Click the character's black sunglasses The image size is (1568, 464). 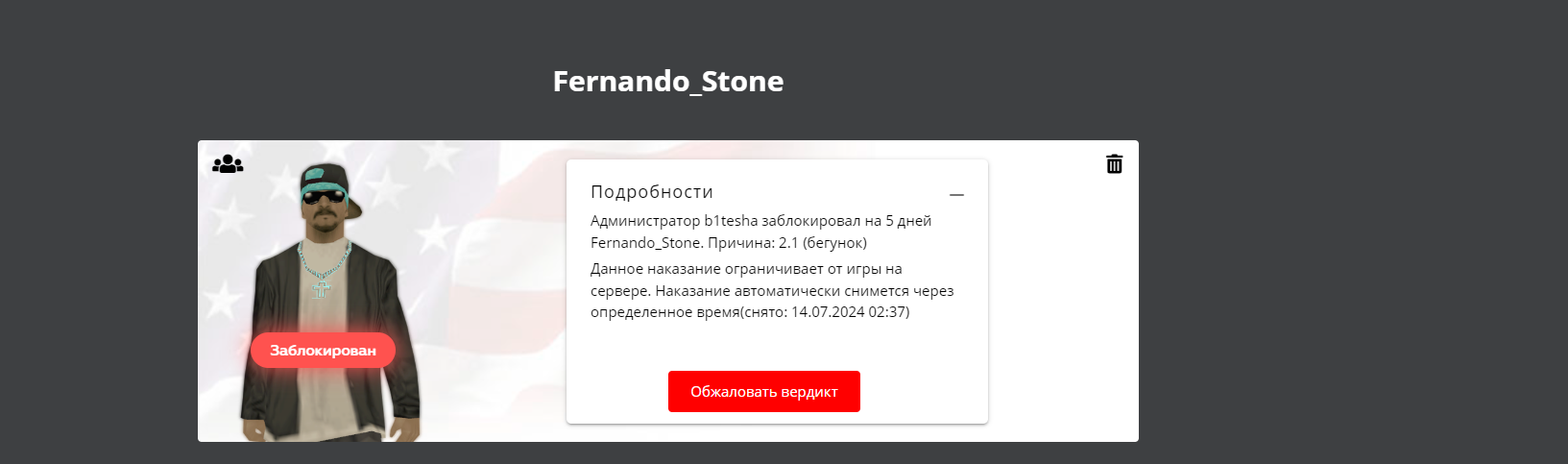tap(323, 197)
